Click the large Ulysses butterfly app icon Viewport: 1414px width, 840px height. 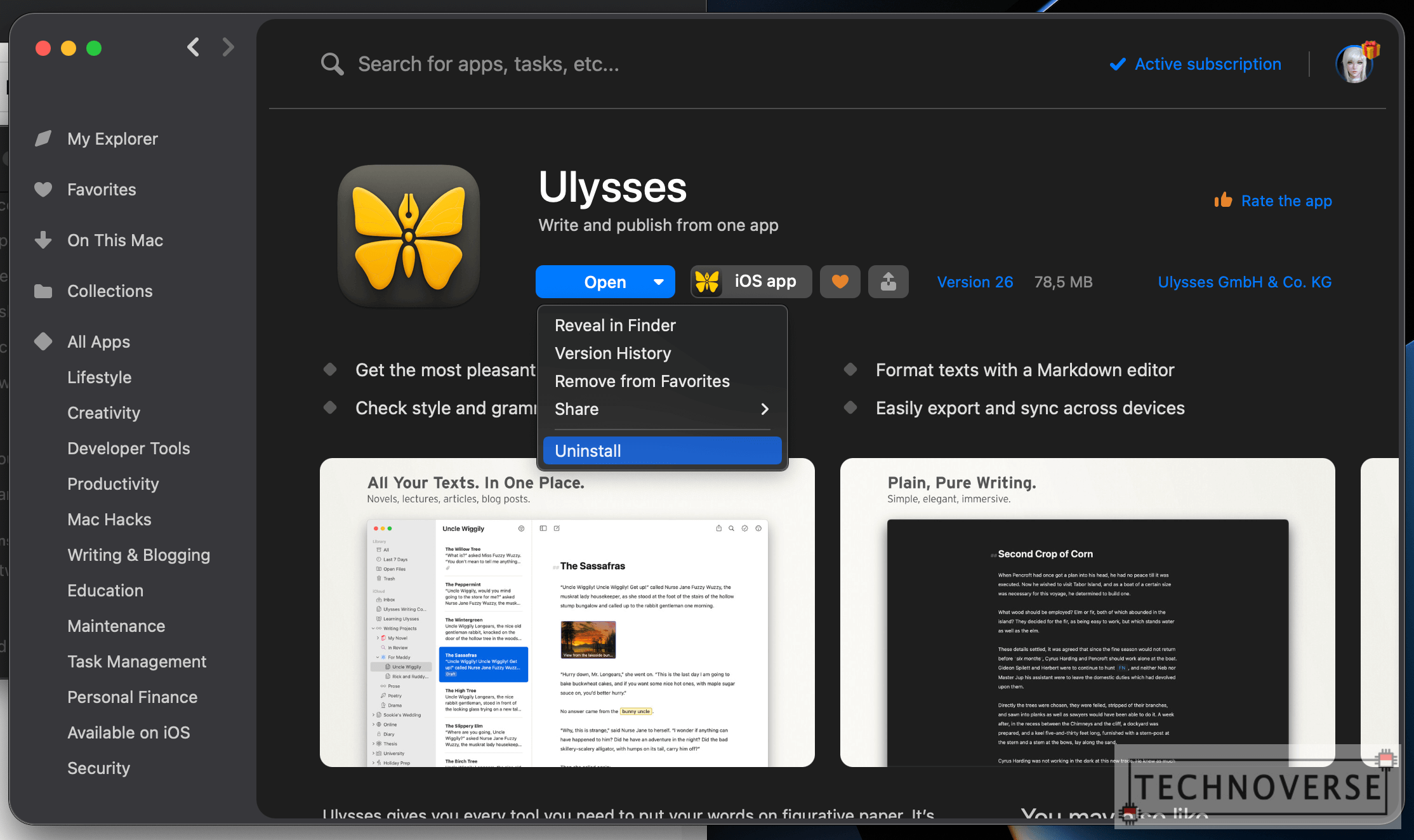tap(409, 236)
